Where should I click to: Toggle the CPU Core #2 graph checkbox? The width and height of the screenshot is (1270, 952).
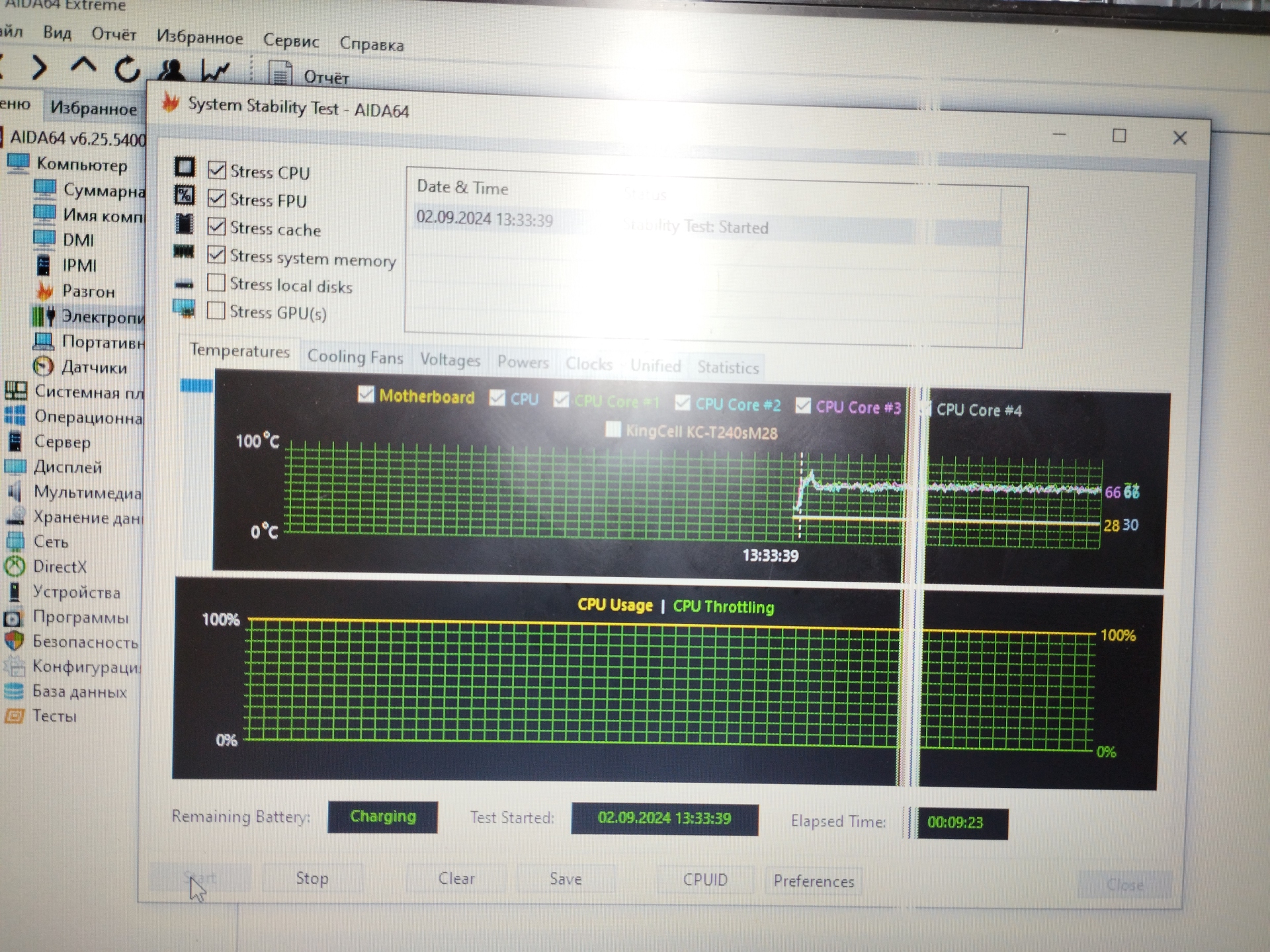point(682,403)
